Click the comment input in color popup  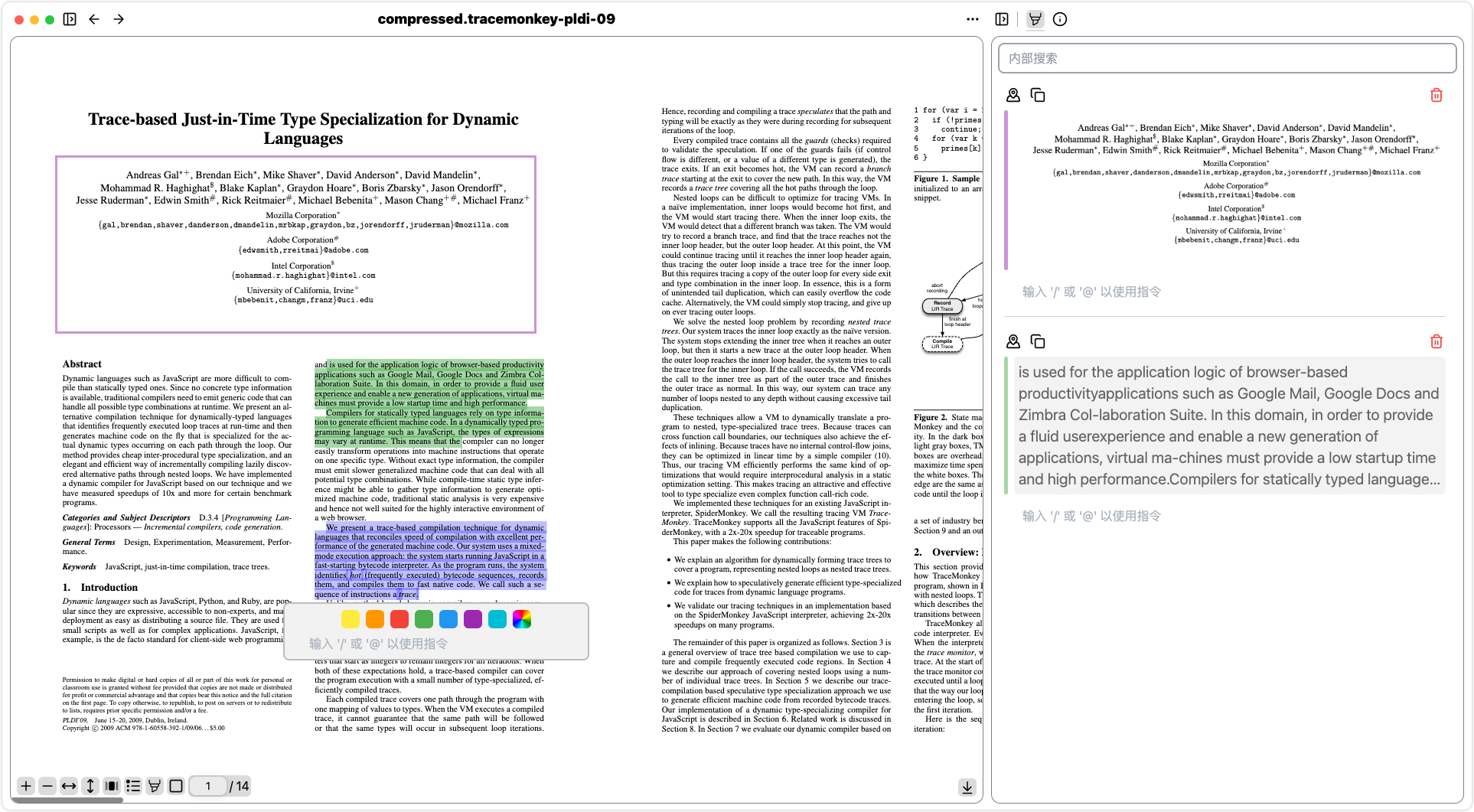click(x=436, y=644)
